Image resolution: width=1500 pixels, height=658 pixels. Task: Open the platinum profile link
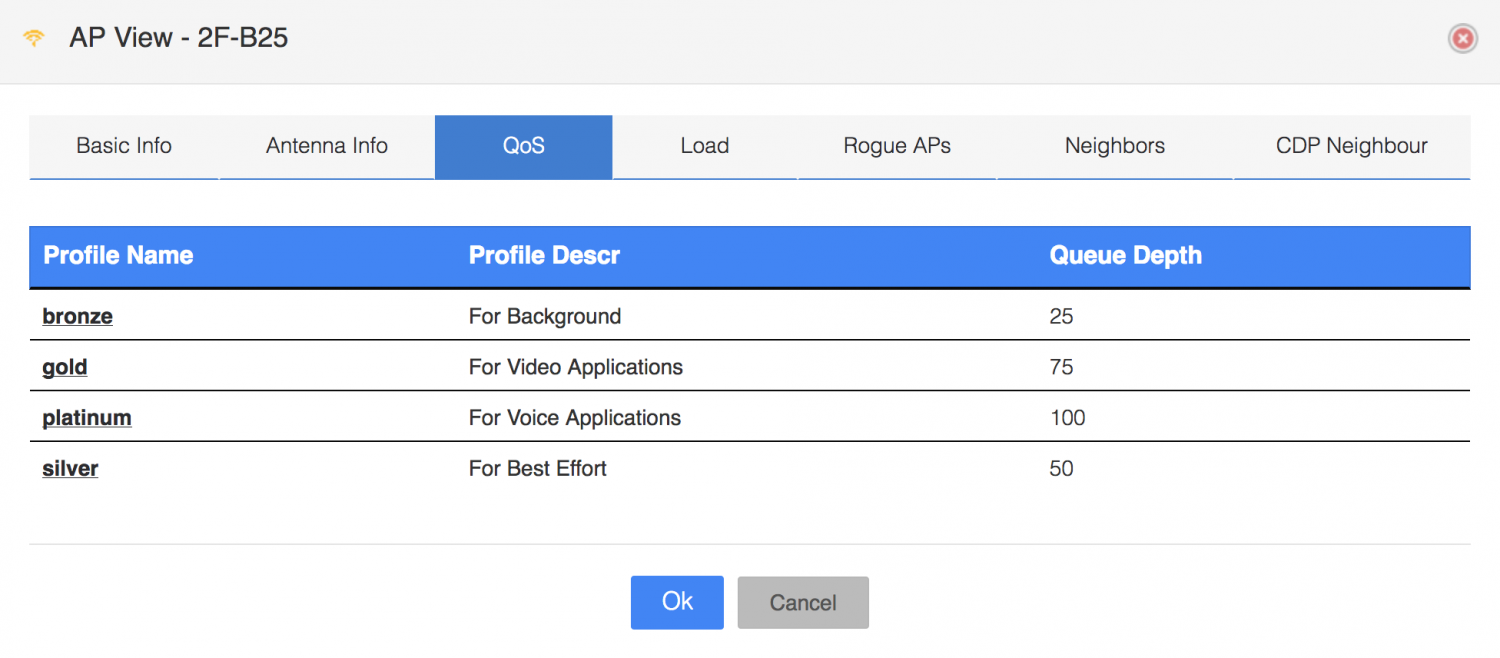[87, 418]
